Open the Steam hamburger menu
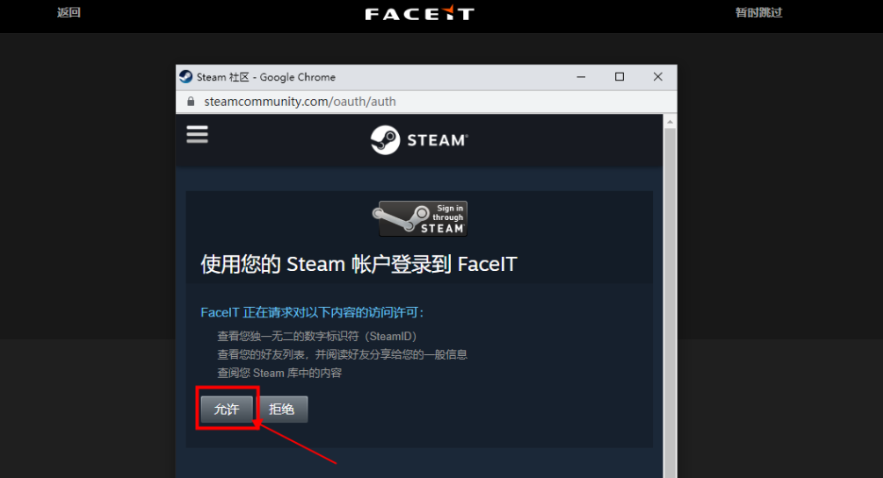 pos(197,135)
